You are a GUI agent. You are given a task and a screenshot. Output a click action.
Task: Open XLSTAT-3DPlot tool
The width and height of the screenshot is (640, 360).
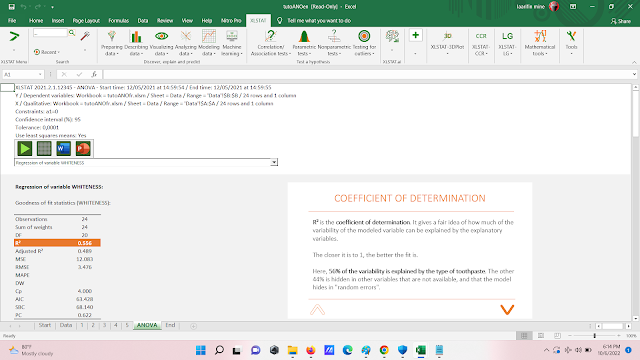point(447,43)
